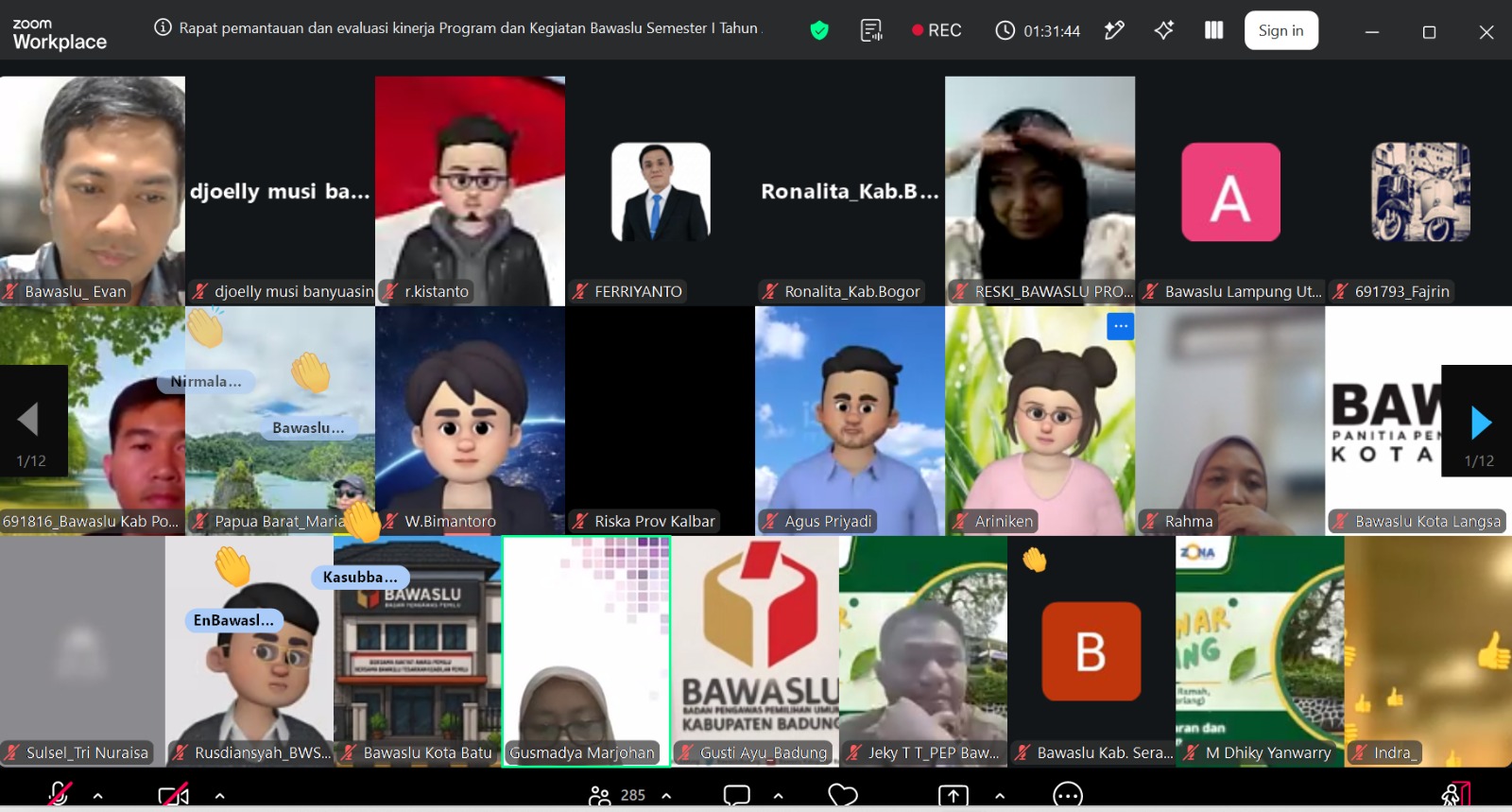This screenshot has width=1512, height=812.
Task: Expand the participants list chevron beside 285
Action: 666,796
